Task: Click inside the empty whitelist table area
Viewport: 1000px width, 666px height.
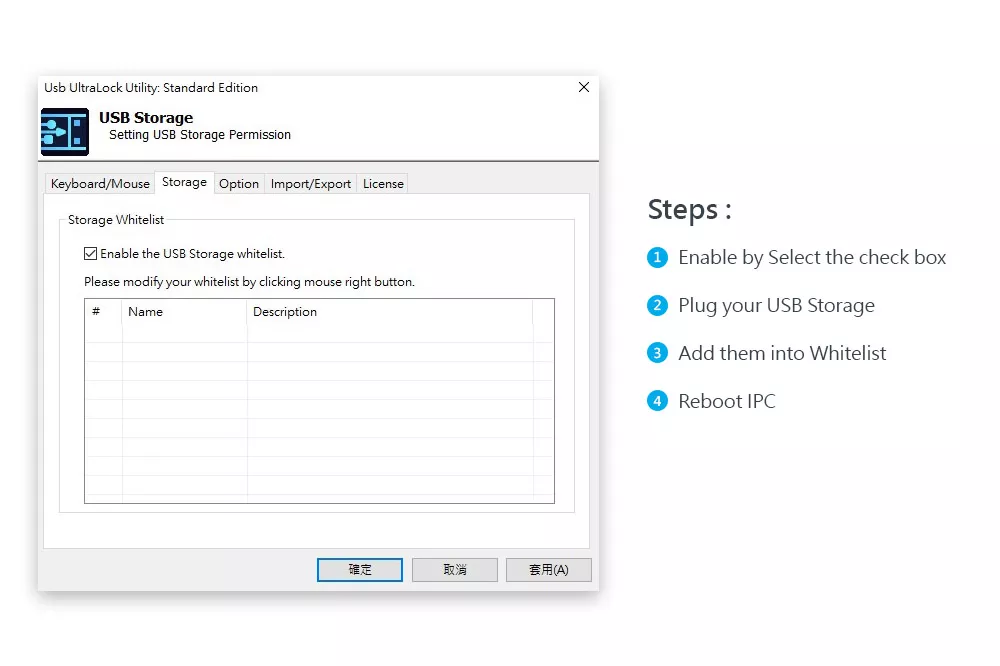Action: coord(319,420)
